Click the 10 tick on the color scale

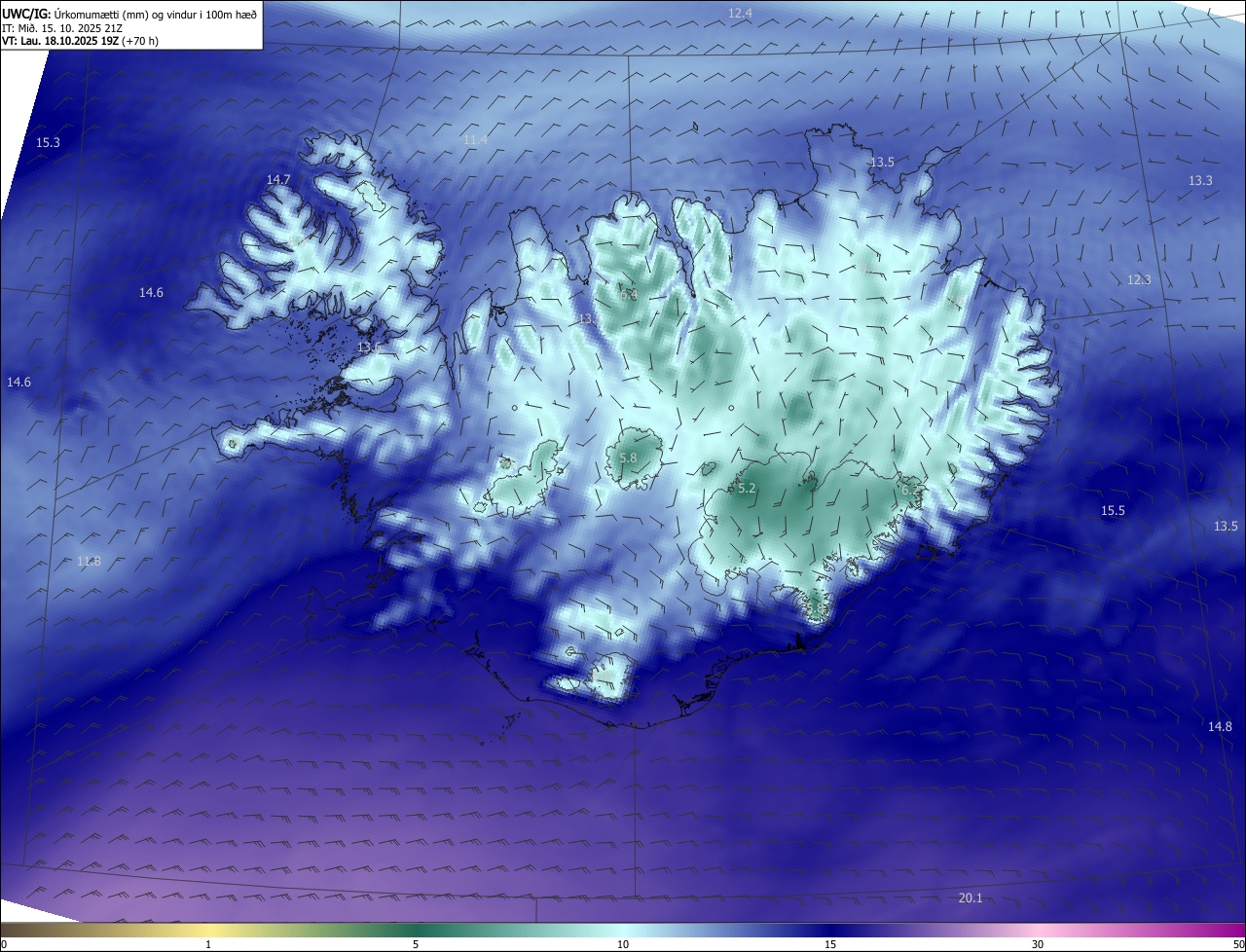pos(623,944)
